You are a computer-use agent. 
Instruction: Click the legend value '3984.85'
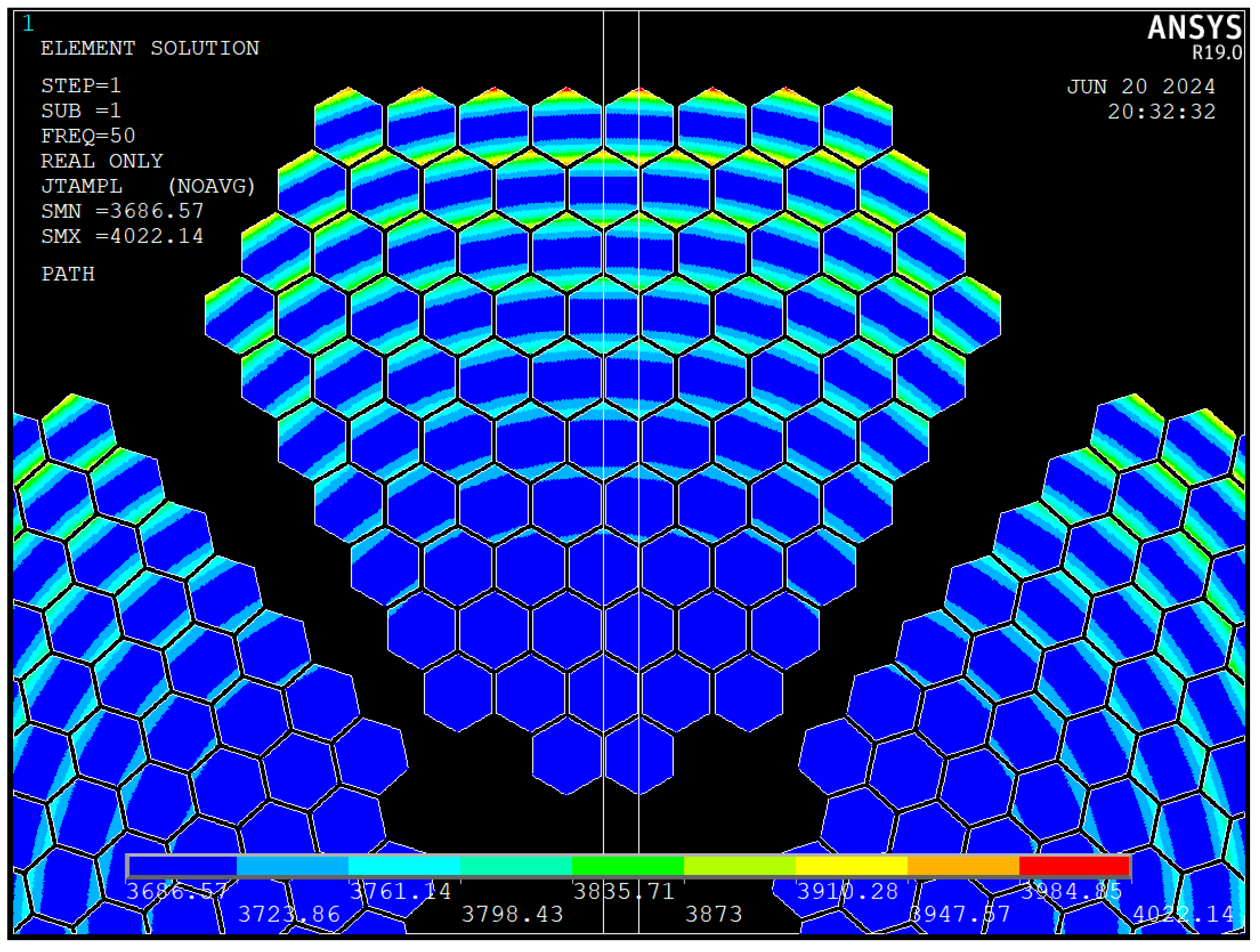point(1071,891)
